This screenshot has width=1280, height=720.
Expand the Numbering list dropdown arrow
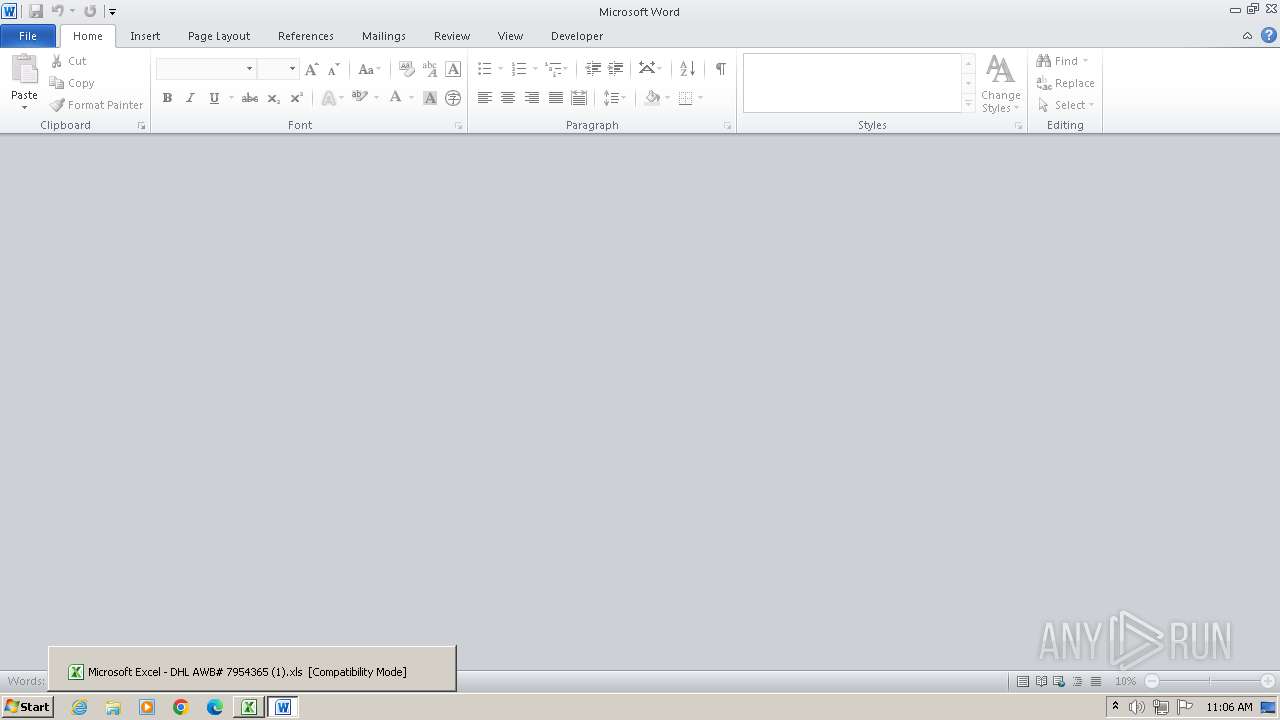(535, 69)
